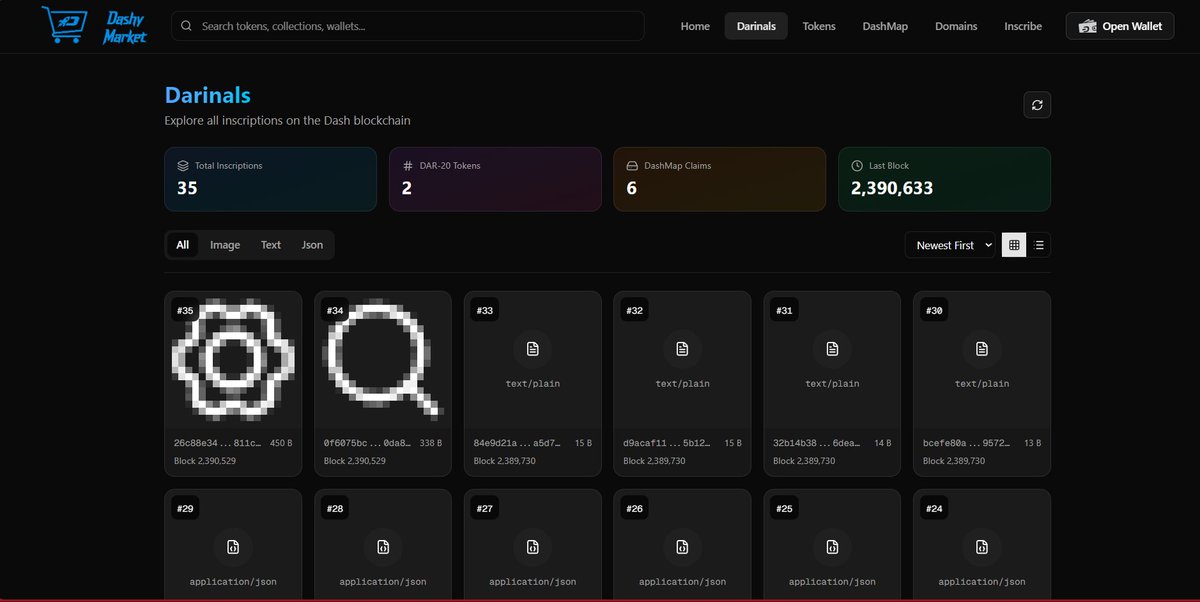
Task: Click Block 2,390,529 under inscription #35
Action: 205,461
